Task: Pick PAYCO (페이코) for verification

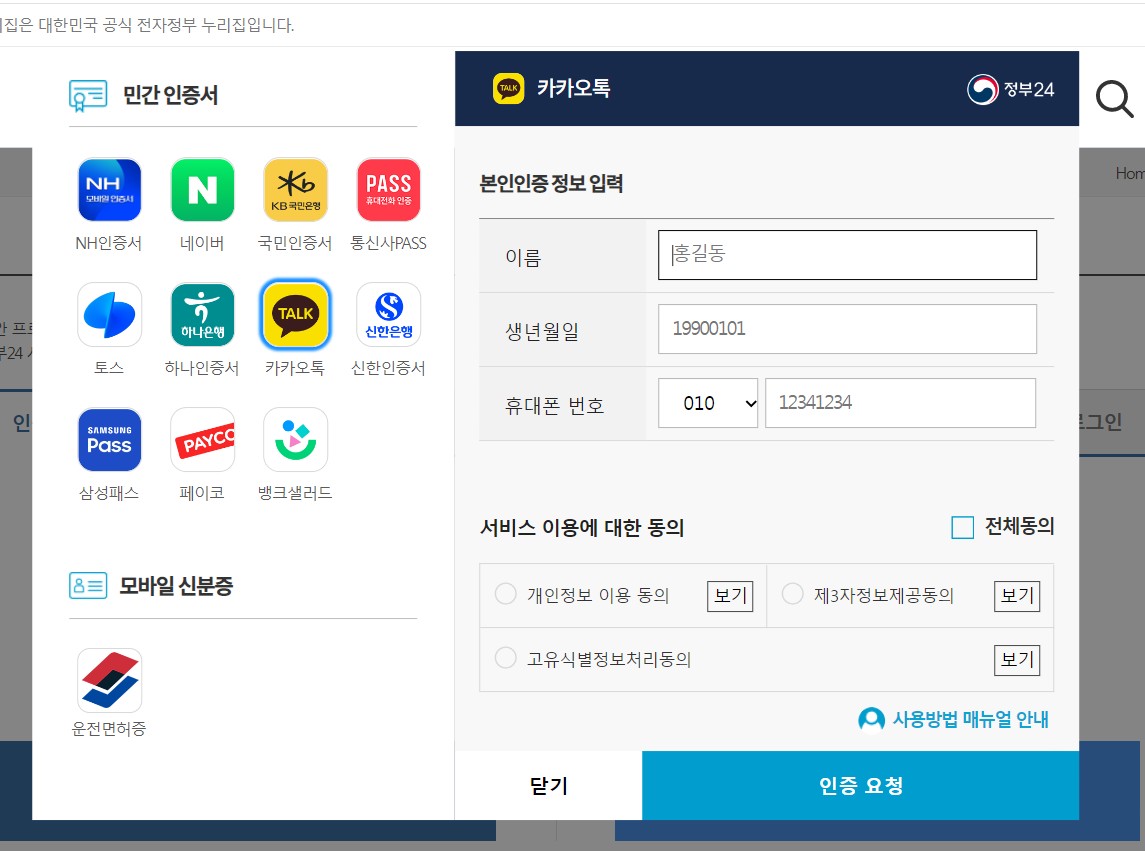Action: 202,439
